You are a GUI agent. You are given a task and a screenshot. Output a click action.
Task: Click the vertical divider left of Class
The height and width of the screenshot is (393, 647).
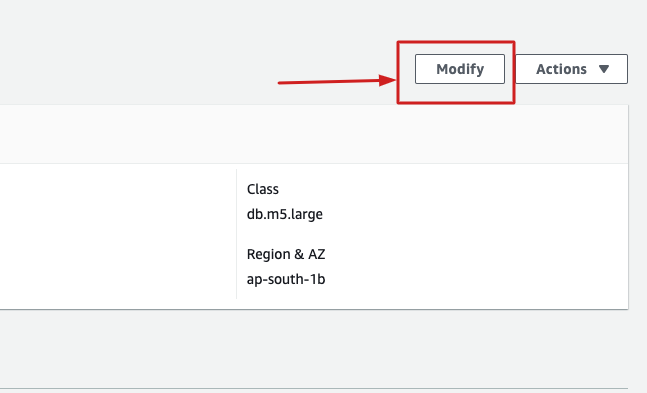[x=236, y=233]
